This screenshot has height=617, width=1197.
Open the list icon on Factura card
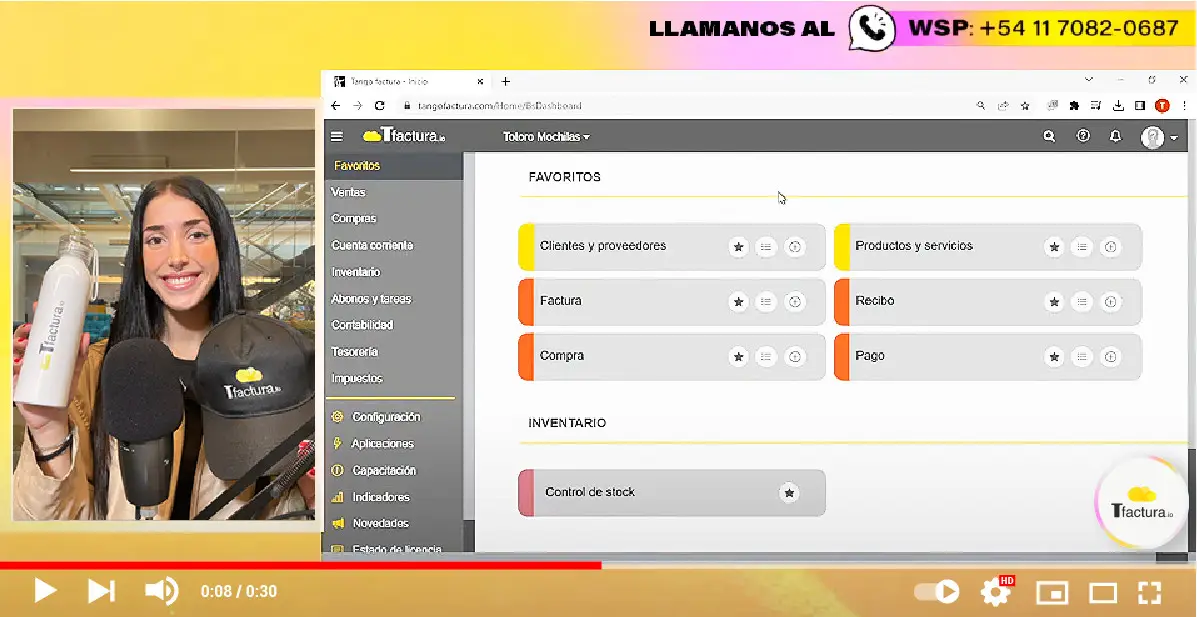pyautogui.click(x=766, y=302)
